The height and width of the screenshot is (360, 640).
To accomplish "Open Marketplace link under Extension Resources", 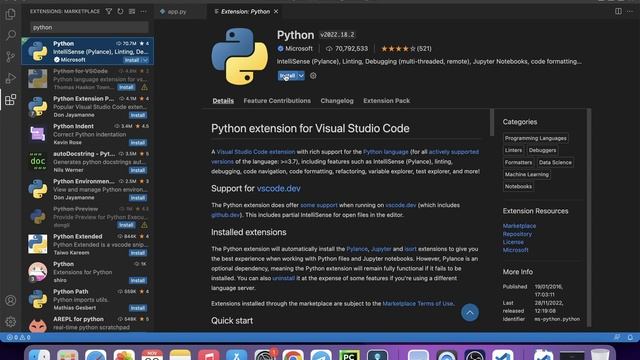I will pos(519,226).
